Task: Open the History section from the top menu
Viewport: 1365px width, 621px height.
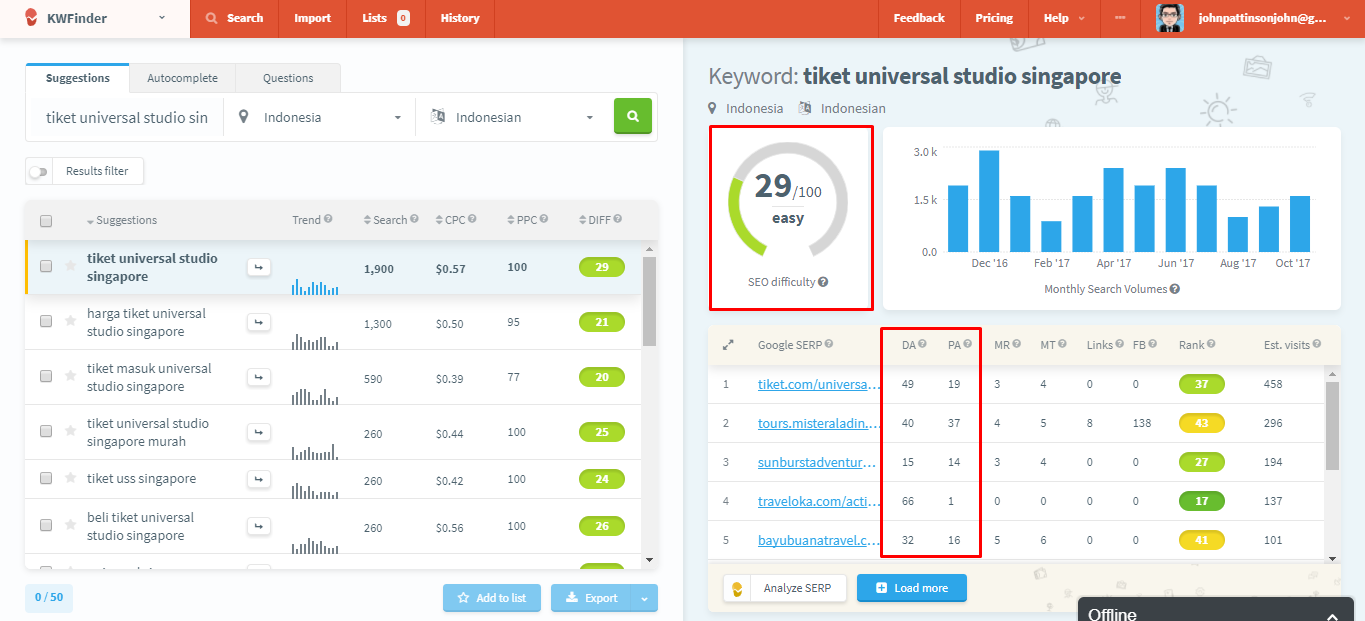Action: click(459, 18)
